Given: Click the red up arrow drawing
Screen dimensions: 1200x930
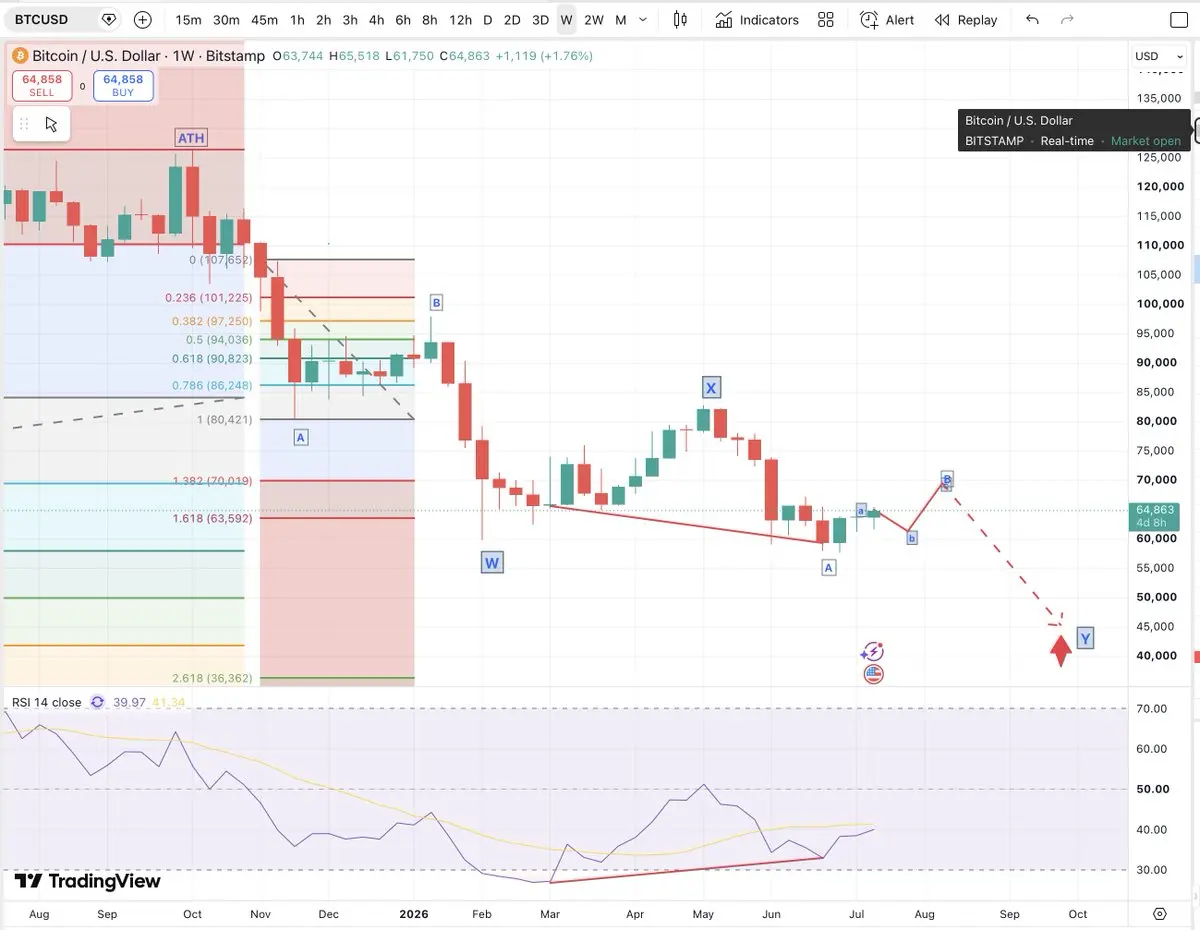Looking at the screenshot, I should click(1061, 650).
